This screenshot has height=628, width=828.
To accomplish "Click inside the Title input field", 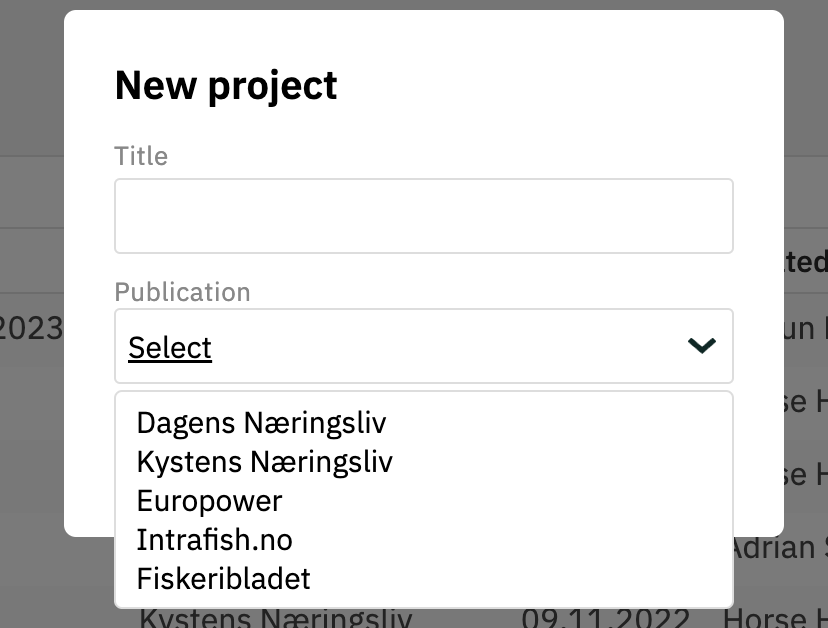I will tap(423, 215).
